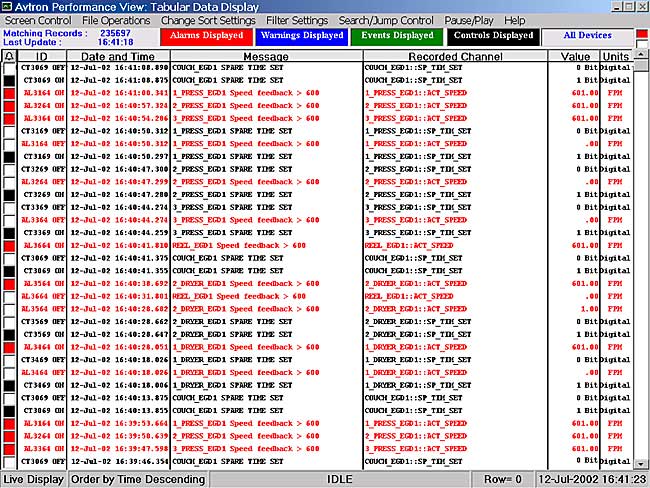Screen dimensions: 650x488
Task: Toggle the Warnings Displayed button
Action: [x=302, y=36]
